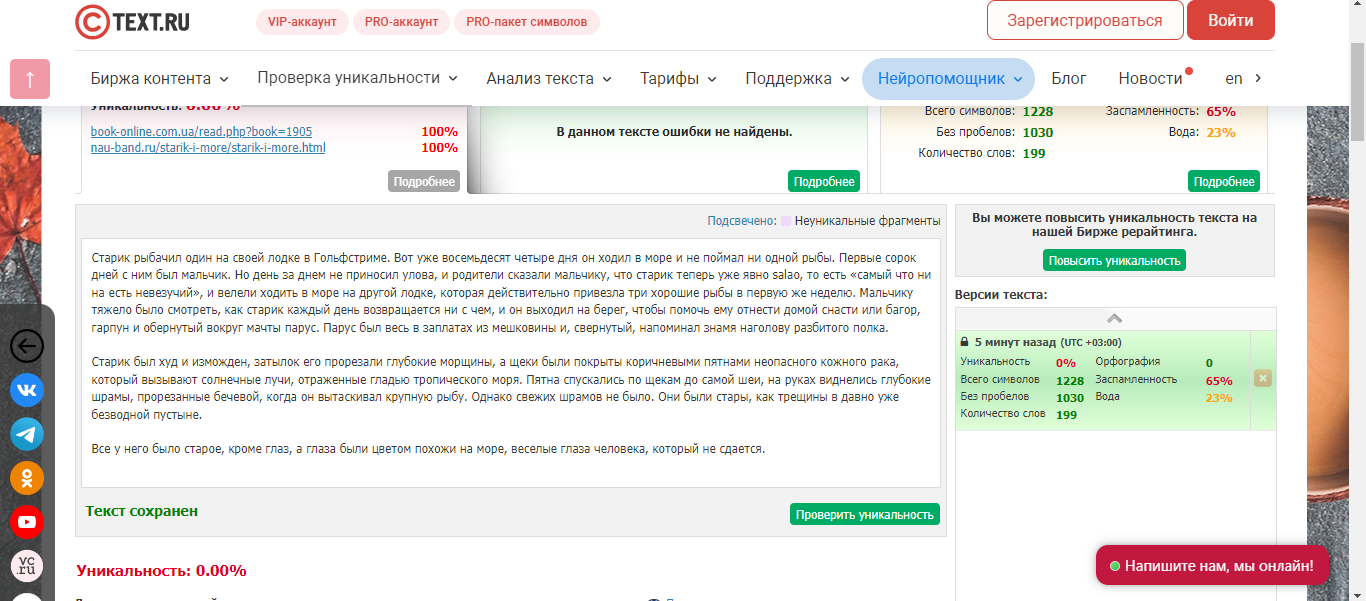Click PRO-пакет символов pill button

pyautogui.click(x=527, y=22)
